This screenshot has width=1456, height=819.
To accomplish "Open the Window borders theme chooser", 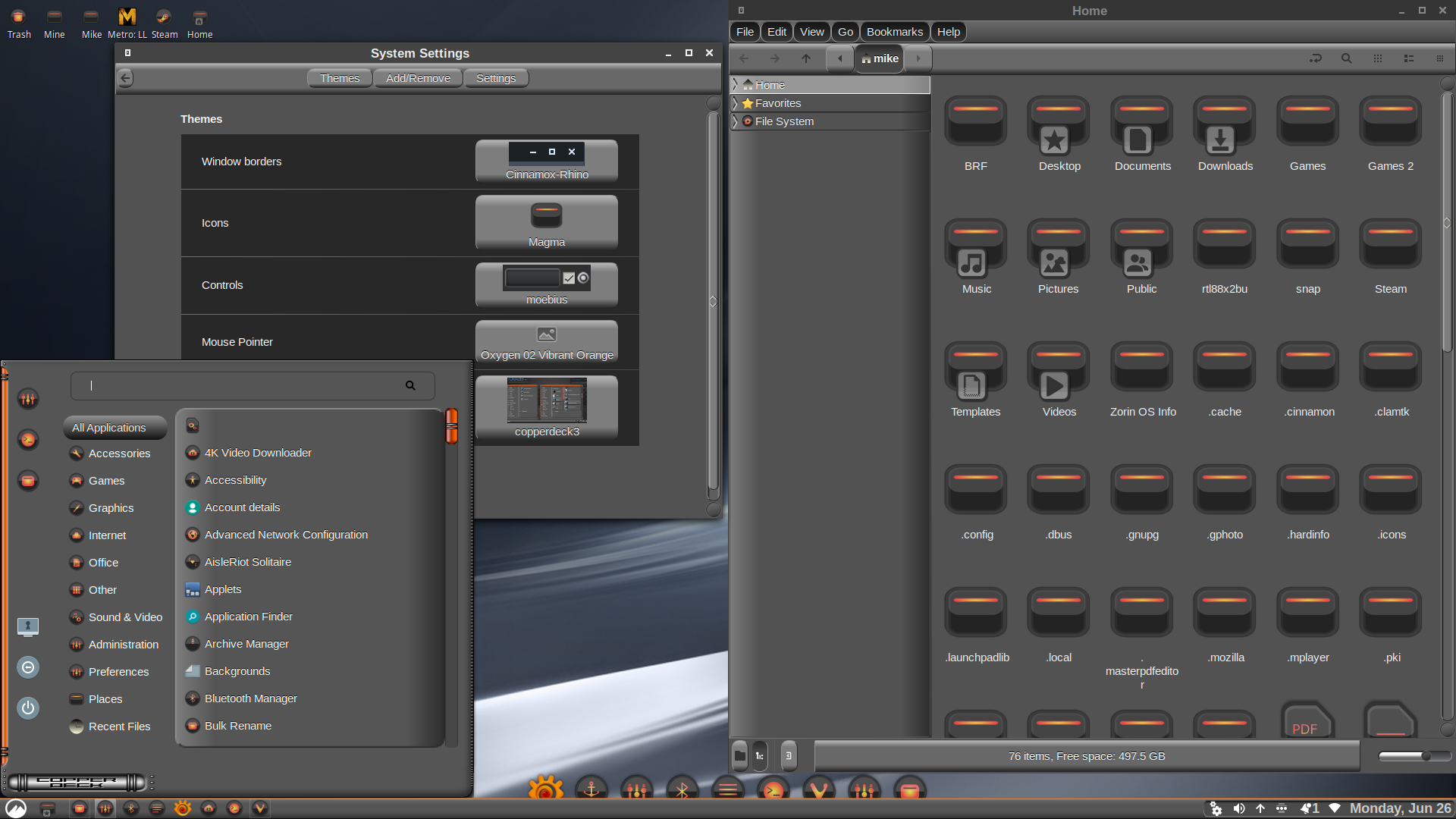I will pos(546,161).
